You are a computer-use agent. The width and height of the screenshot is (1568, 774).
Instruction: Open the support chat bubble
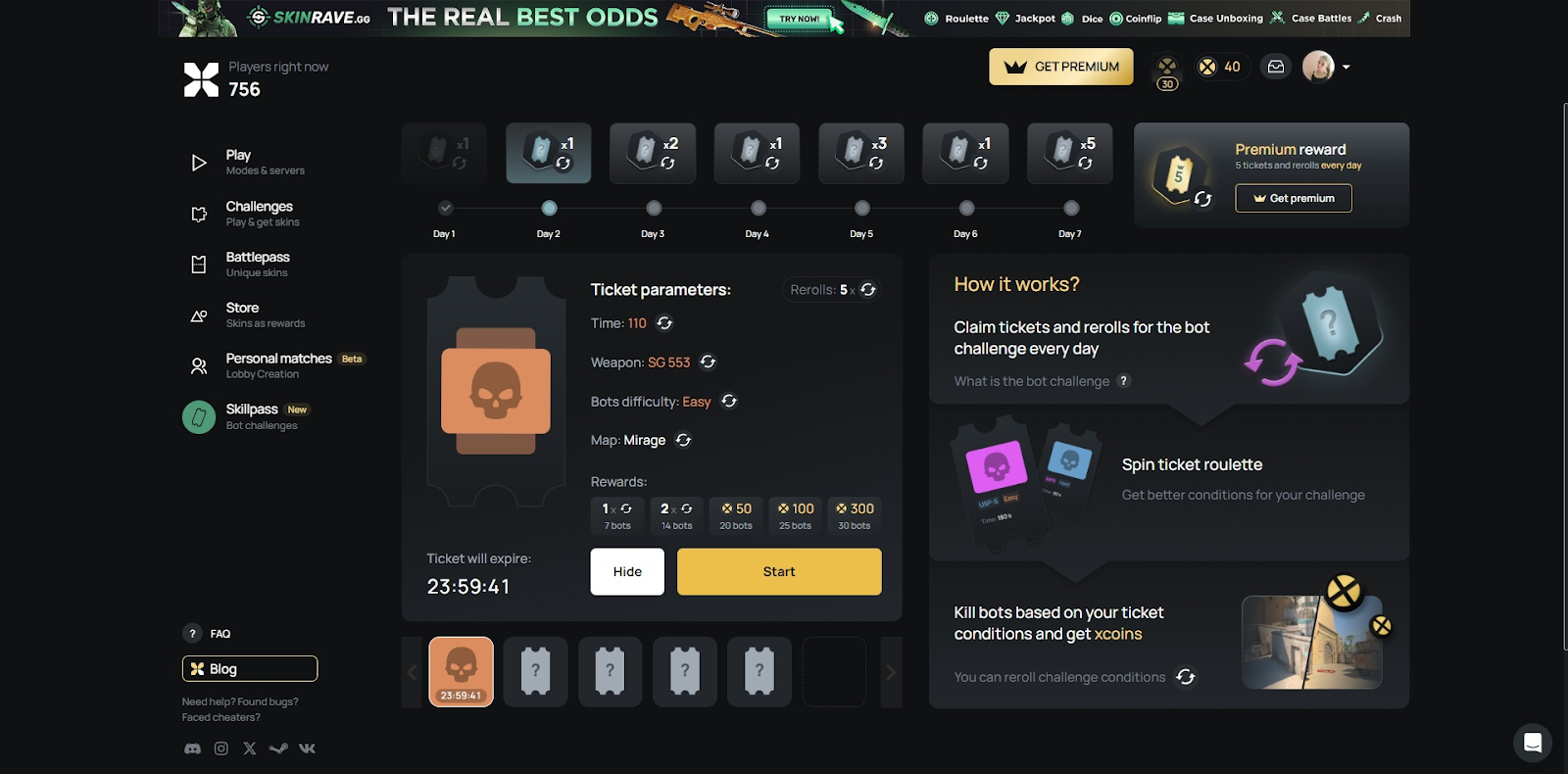coord(1533,743)
